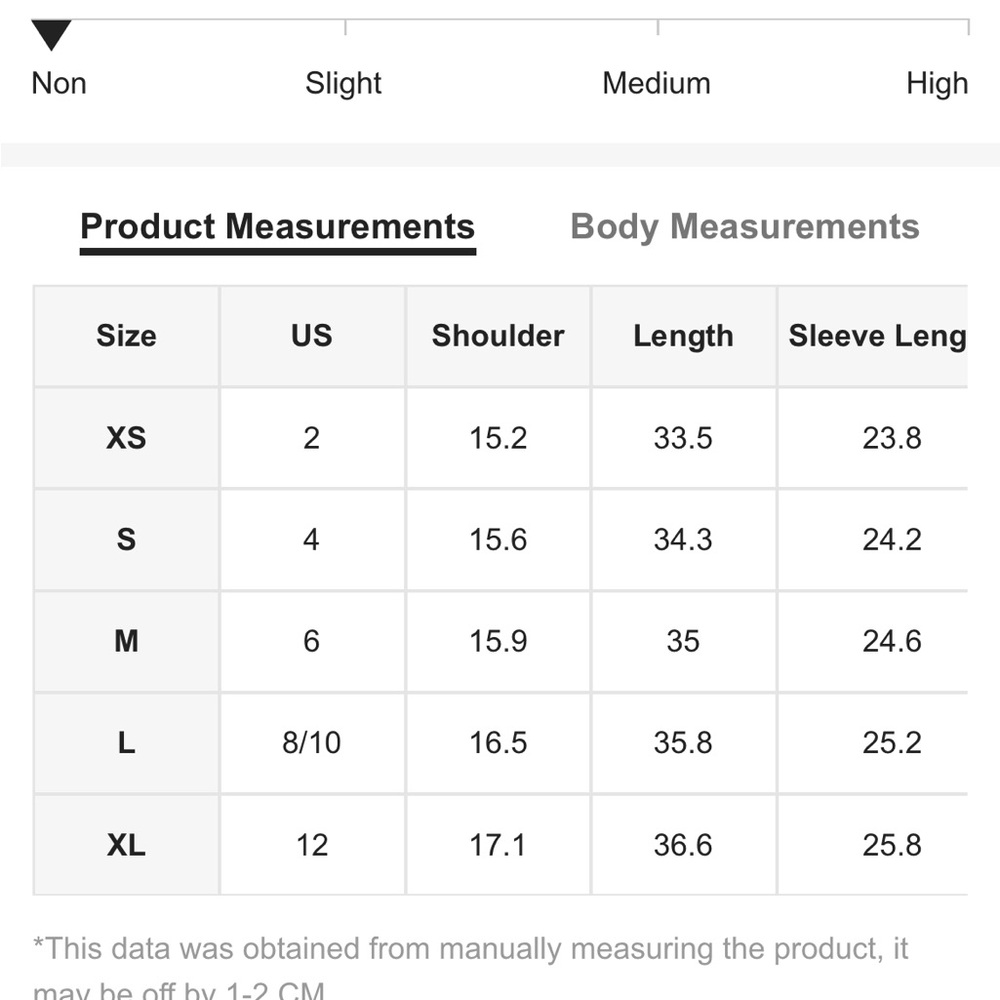Viewport: 1000px width, 1000px height.
Task: Select the S size row header
Action: coord(126,540)
